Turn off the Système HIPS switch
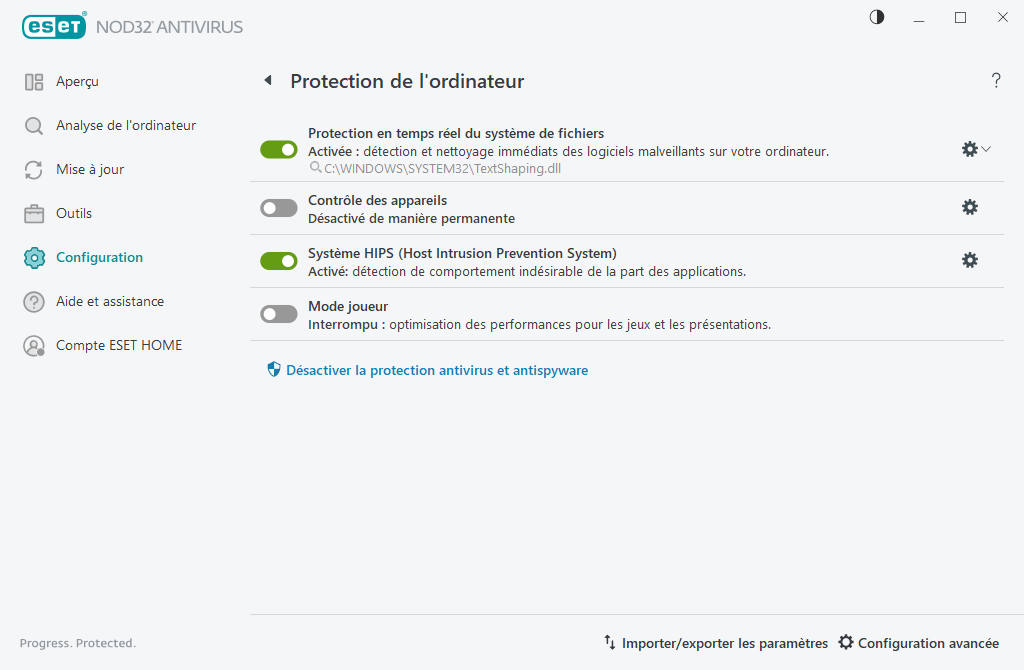 tap(278, 260)
